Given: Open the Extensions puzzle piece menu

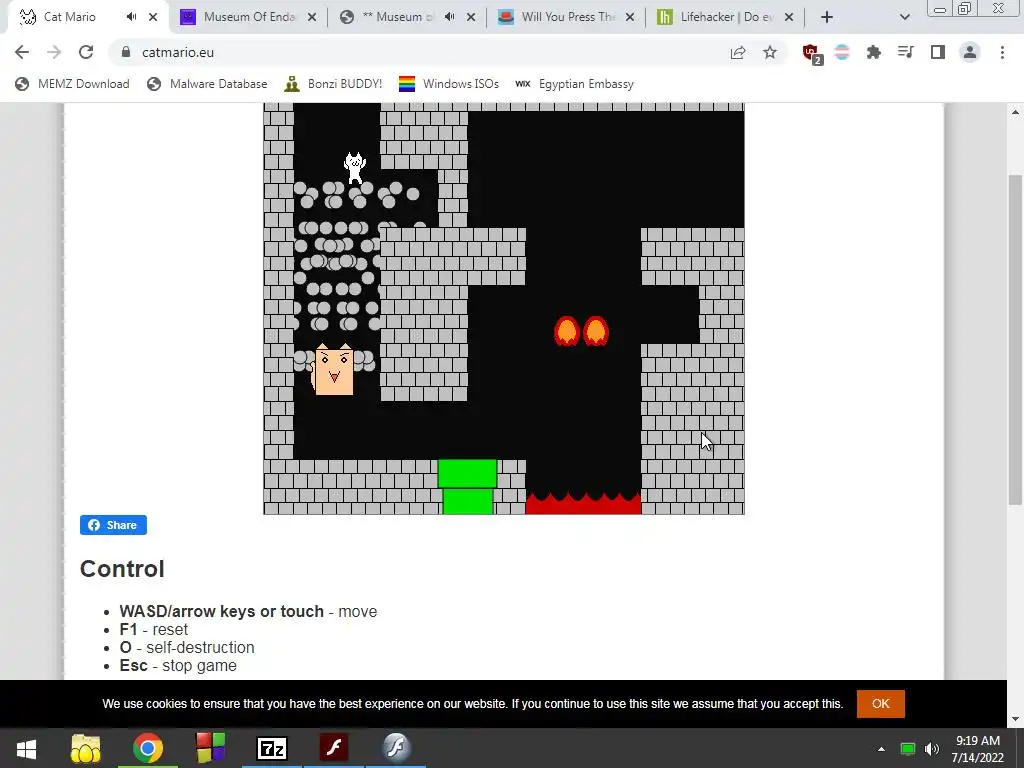Looking at the screenshot, I should [x=873, y=52].
